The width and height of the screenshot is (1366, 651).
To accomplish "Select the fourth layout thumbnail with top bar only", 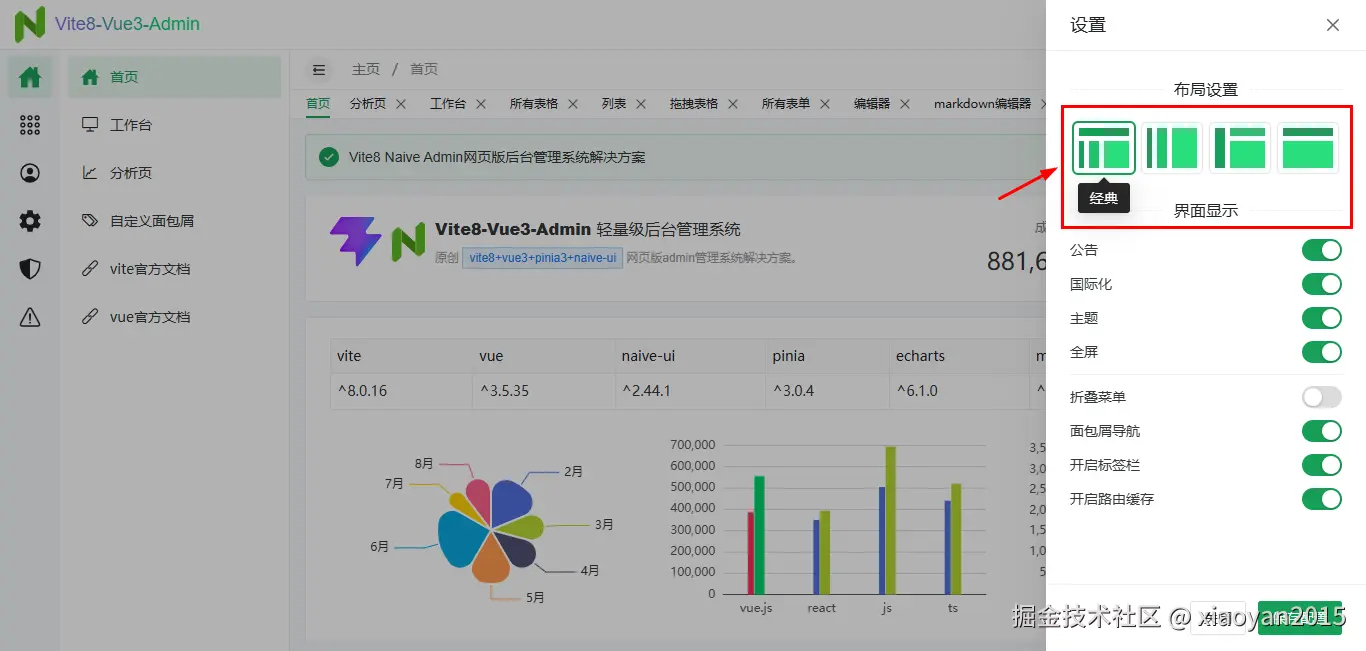I will (1308, 148).
